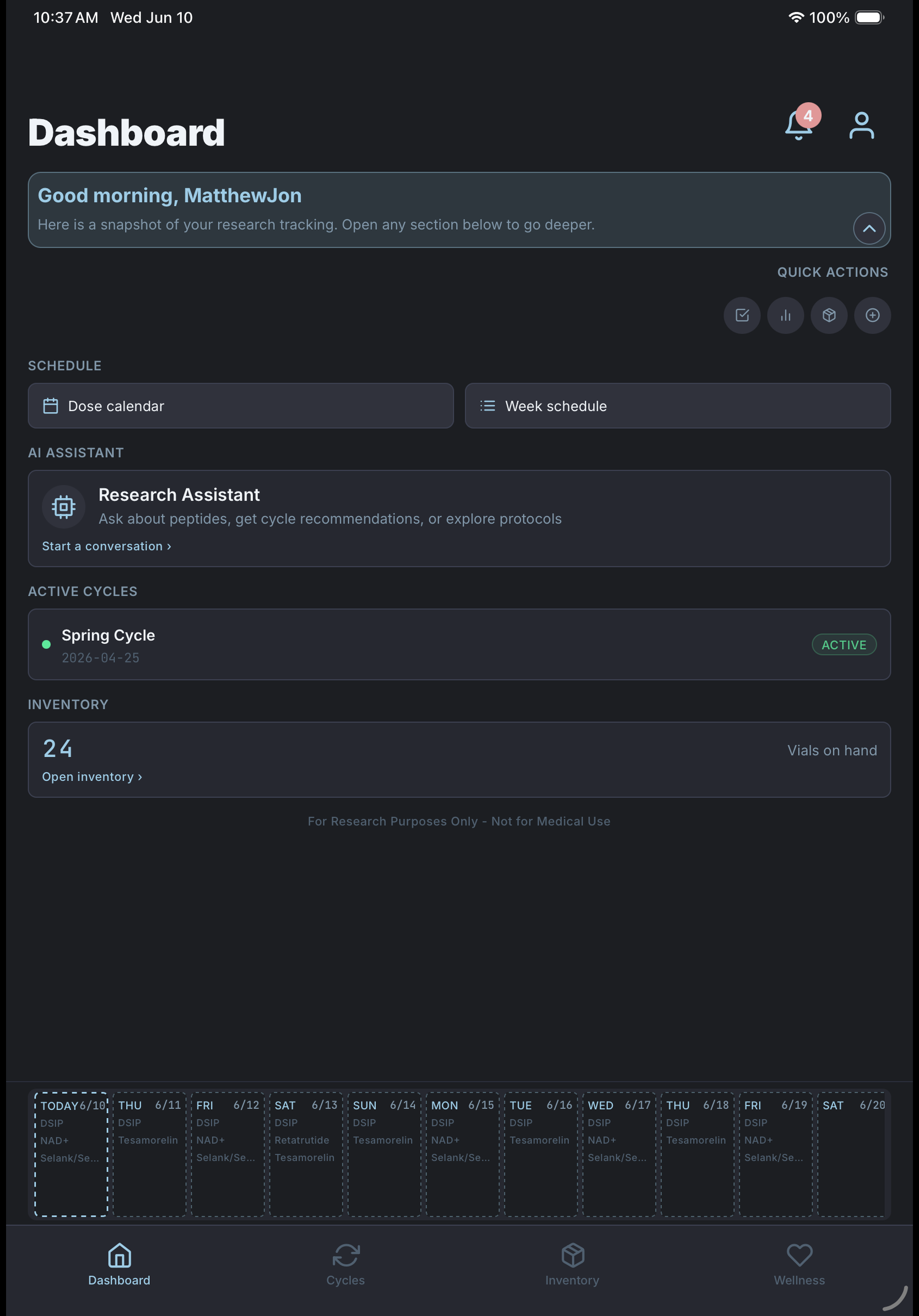
Task: Click the calendar icon in Dose calendar
Action: 51,406
